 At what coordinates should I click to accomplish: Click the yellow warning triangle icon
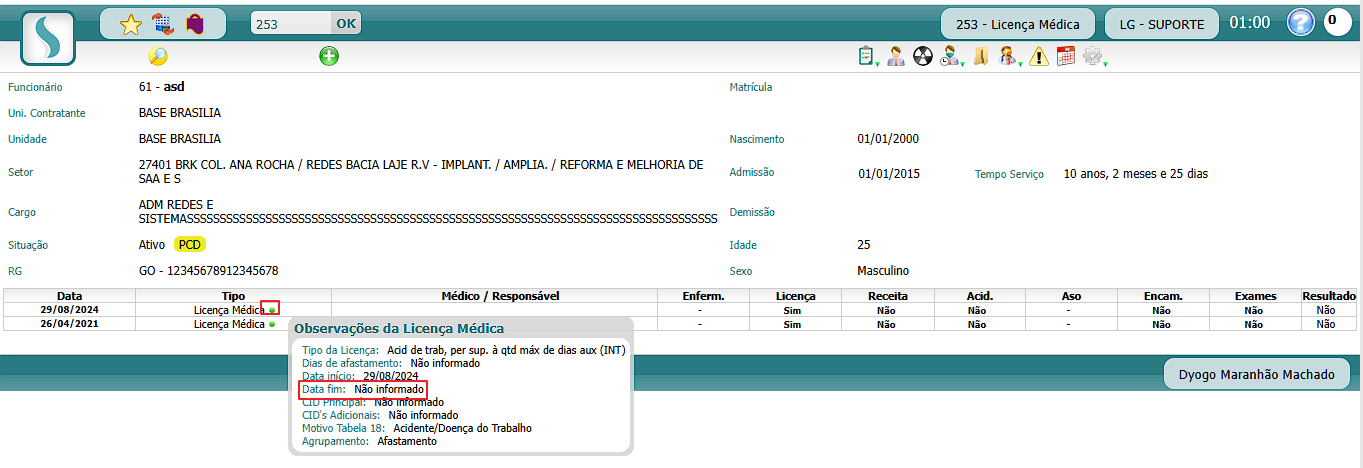pyautogui.click(x=1039, y=57)
